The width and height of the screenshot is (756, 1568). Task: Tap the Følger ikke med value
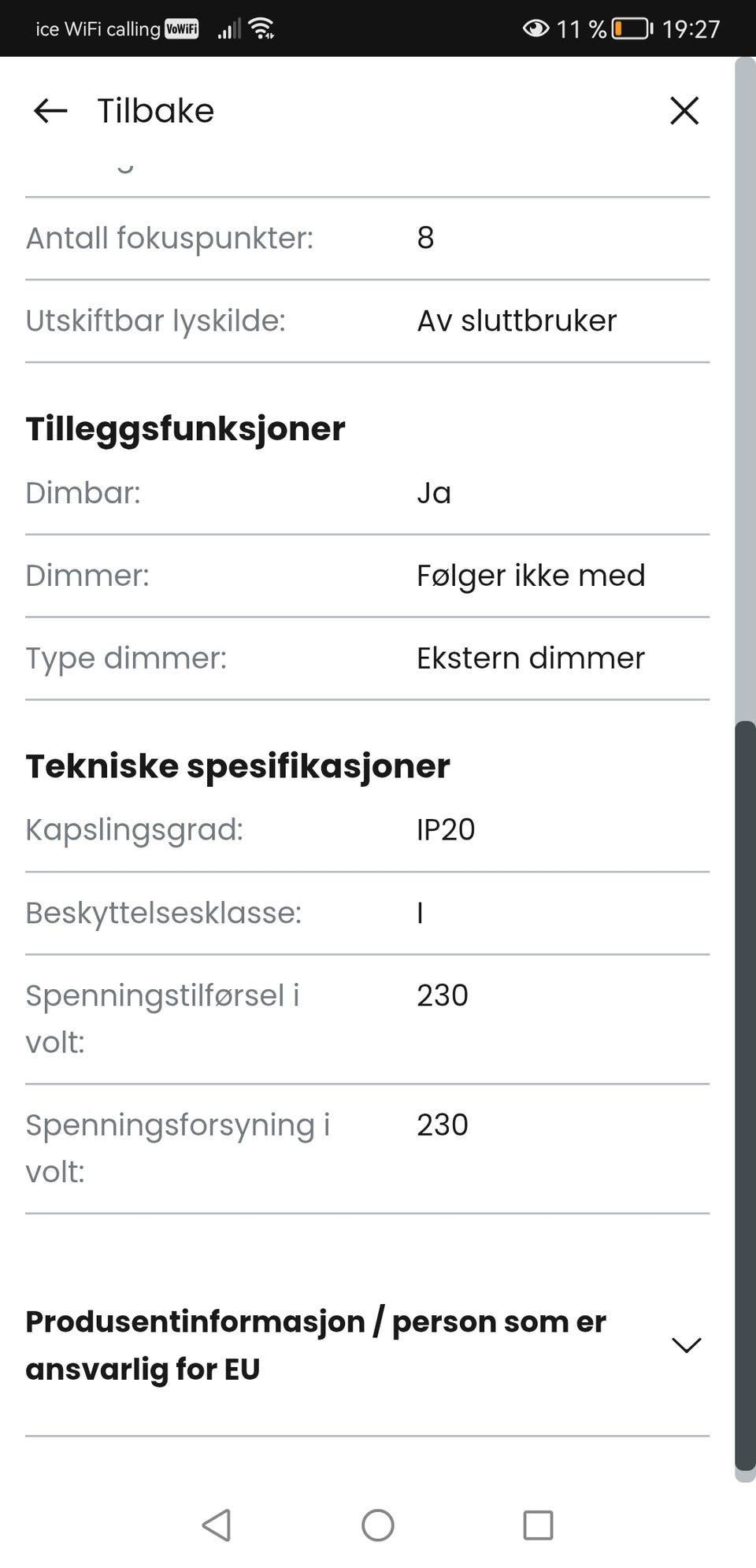tap(530, 575)
